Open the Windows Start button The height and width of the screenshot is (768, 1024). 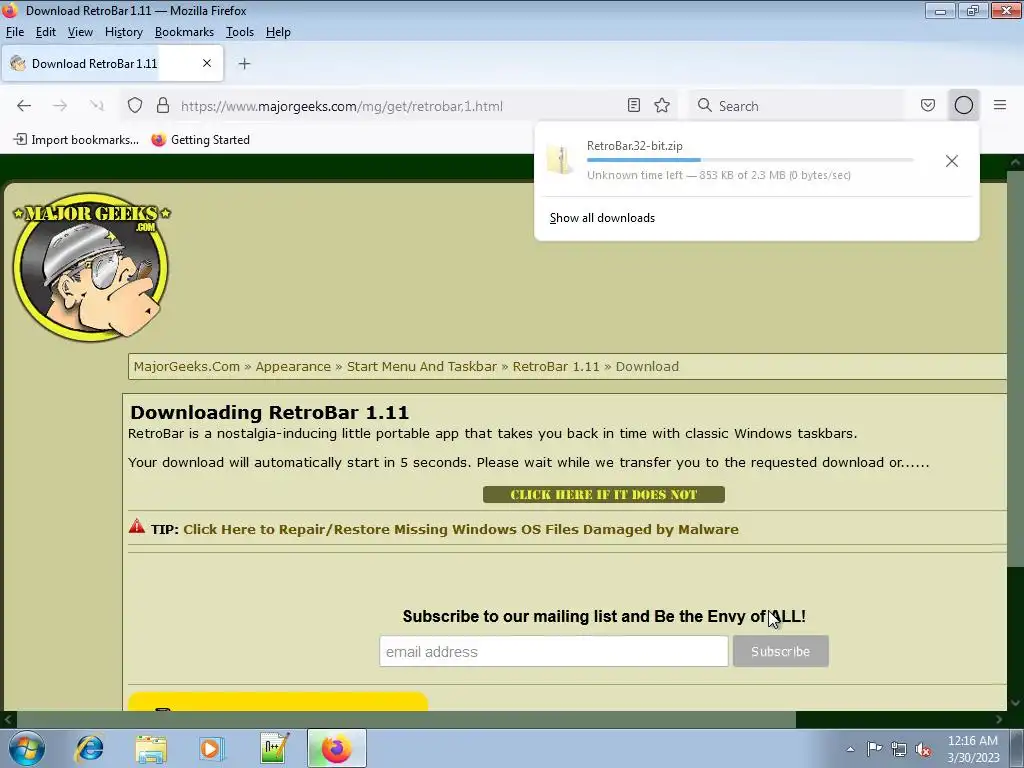[26, 748]
